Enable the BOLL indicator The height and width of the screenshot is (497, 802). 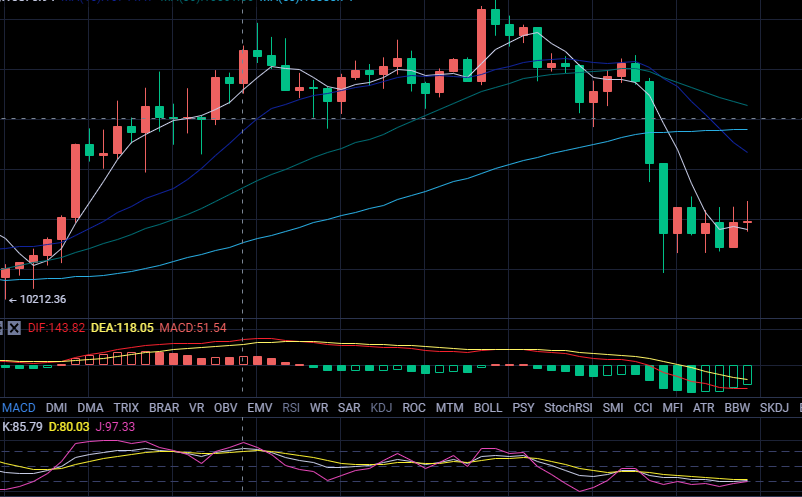488,407
